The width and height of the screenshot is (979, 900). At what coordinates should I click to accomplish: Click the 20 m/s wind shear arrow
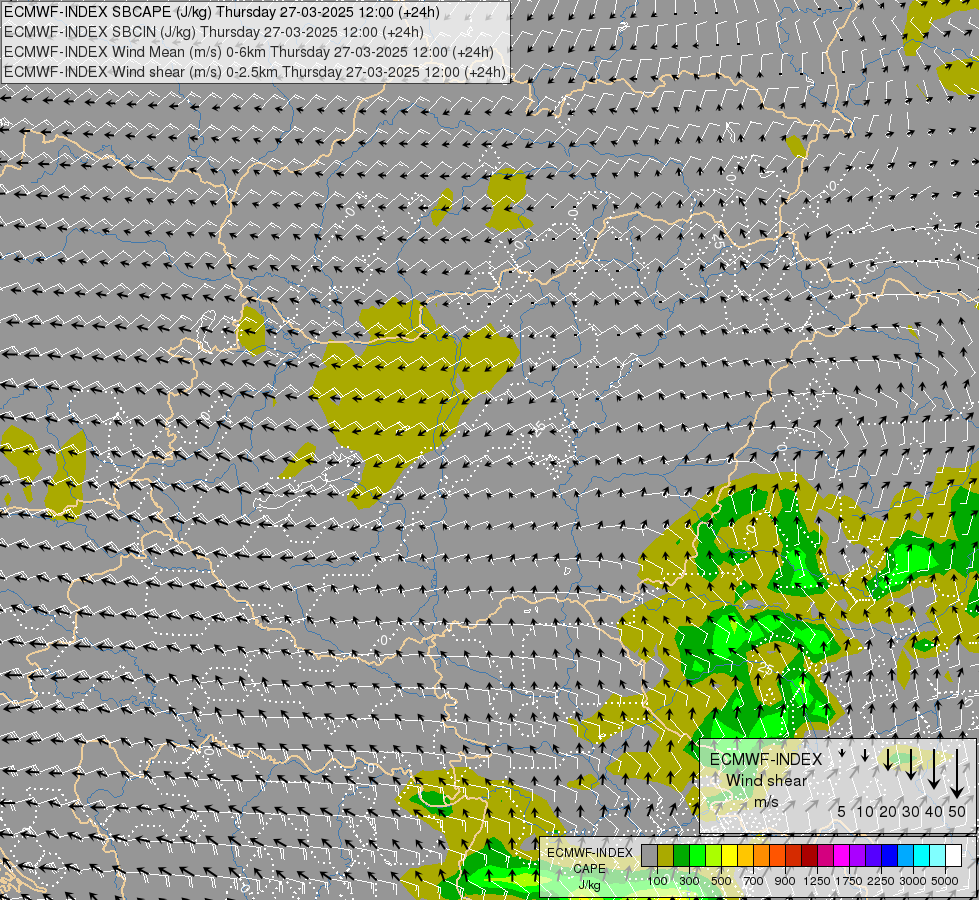pos(888,759)
